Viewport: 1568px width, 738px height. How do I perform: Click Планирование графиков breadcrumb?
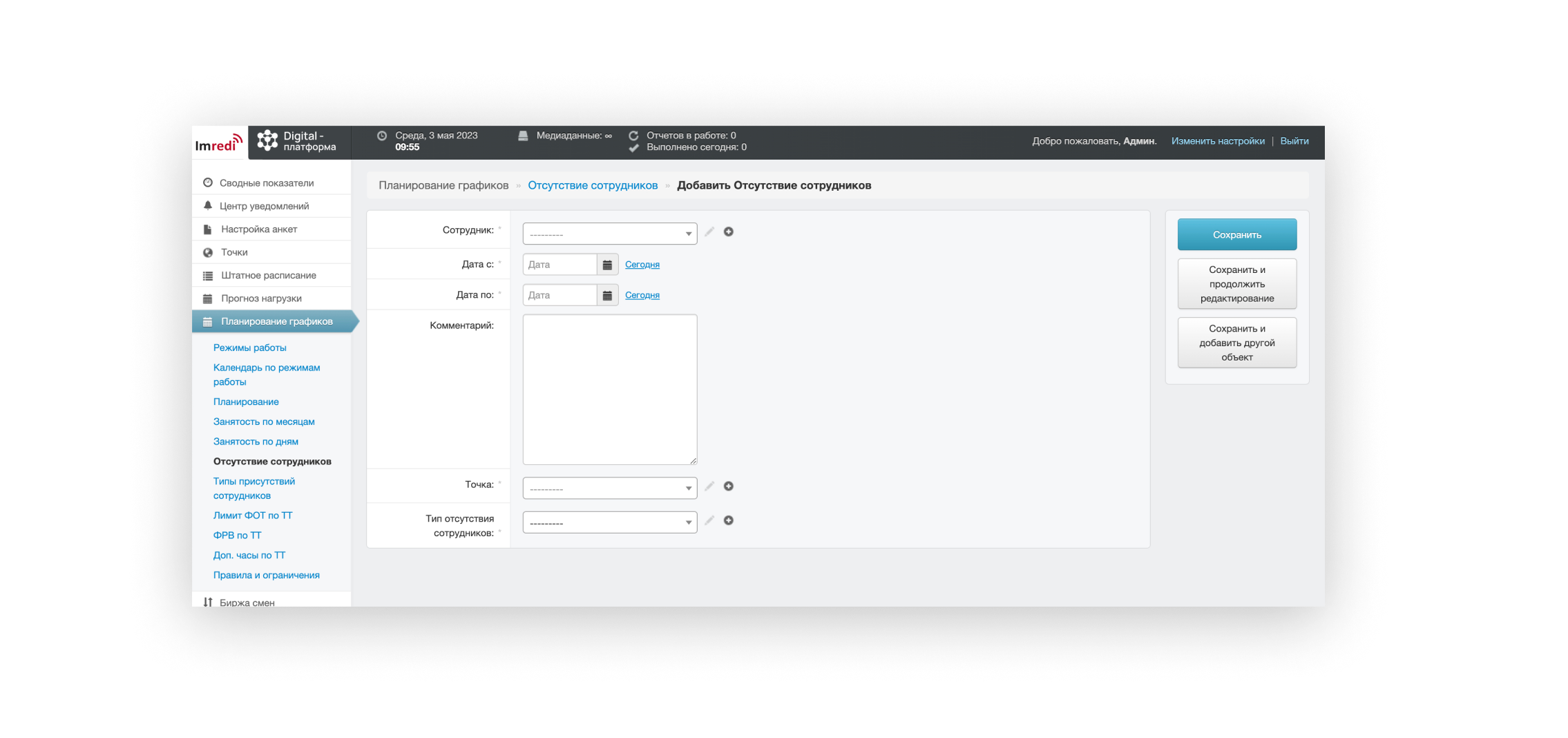[x=443, y=185]
